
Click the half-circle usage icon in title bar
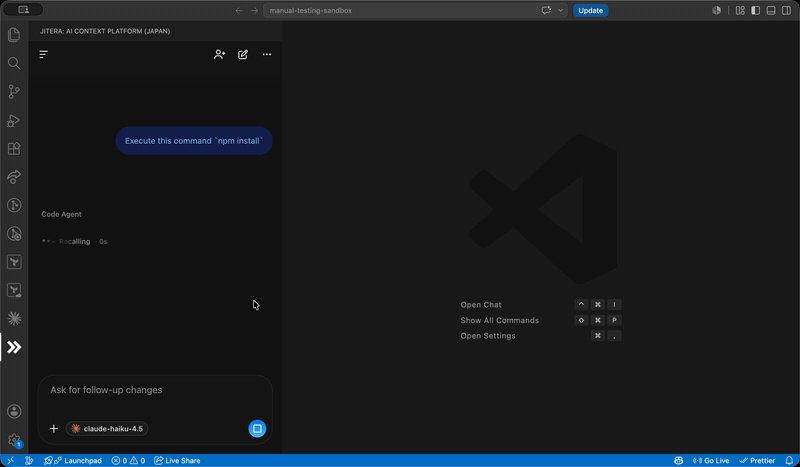point(716,10)
